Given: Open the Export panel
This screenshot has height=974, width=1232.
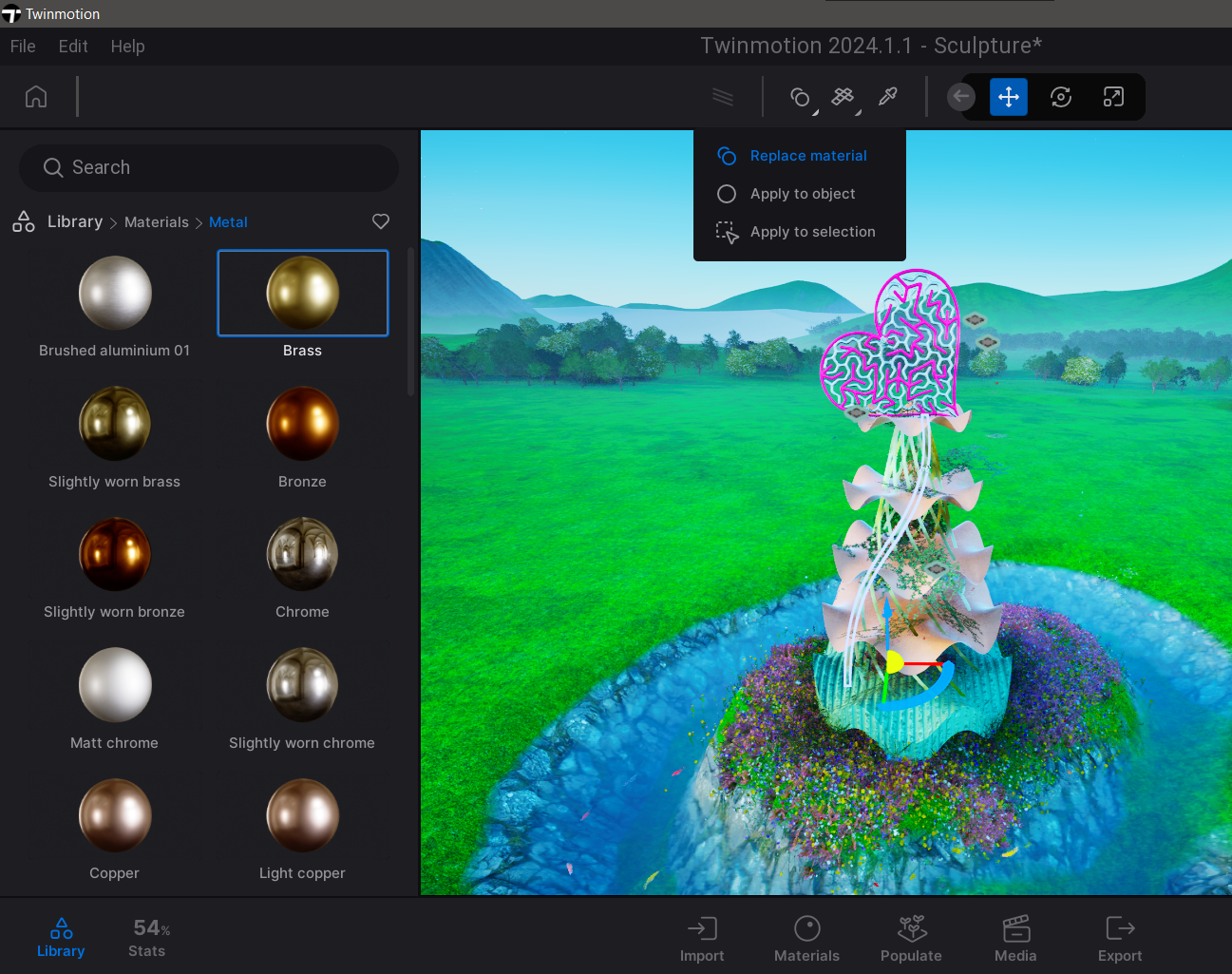Looking at the screenshot, I should [1120, 940].
